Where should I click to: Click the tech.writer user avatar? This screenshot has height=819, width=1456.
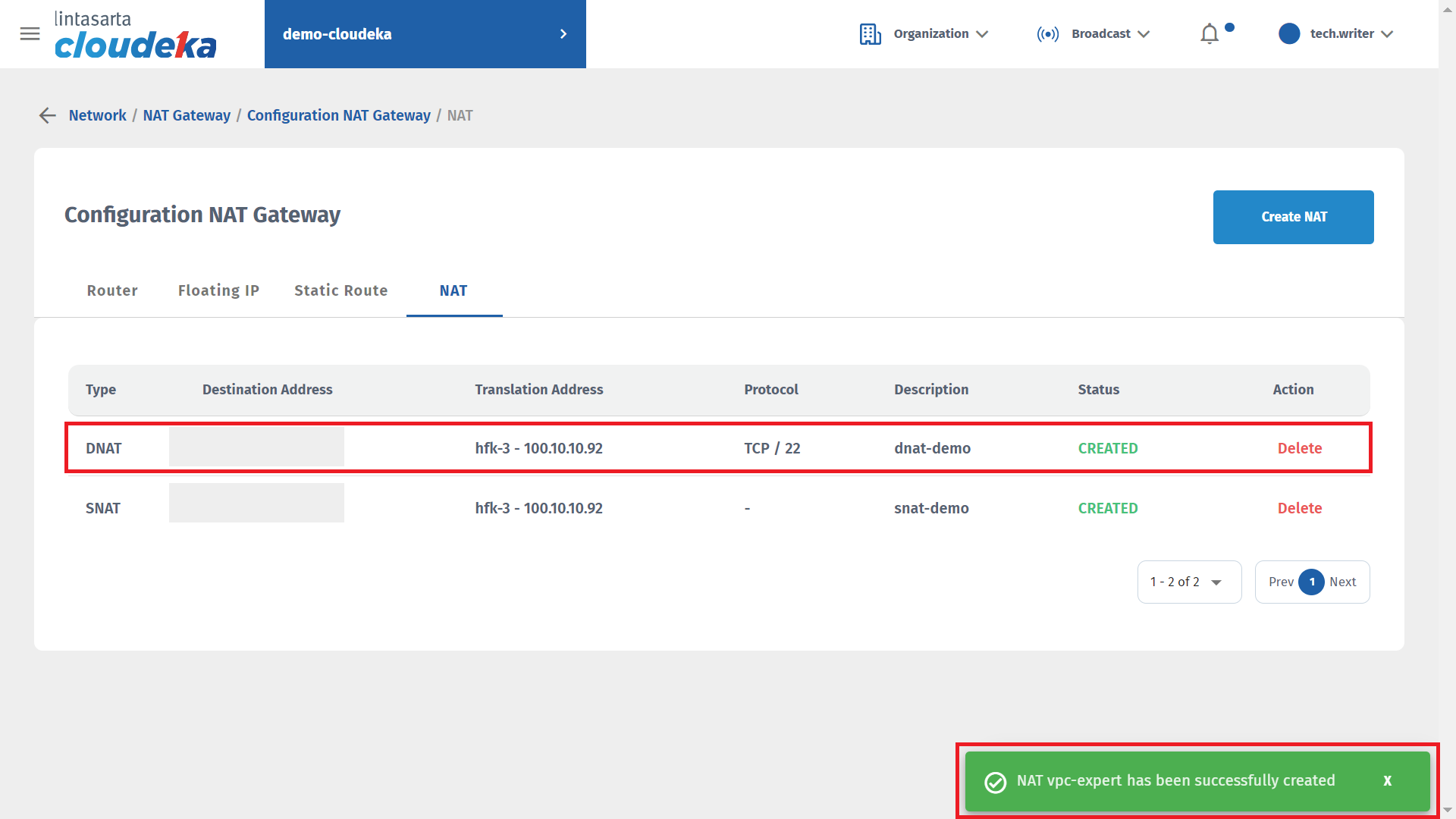tap(1288, 34)
